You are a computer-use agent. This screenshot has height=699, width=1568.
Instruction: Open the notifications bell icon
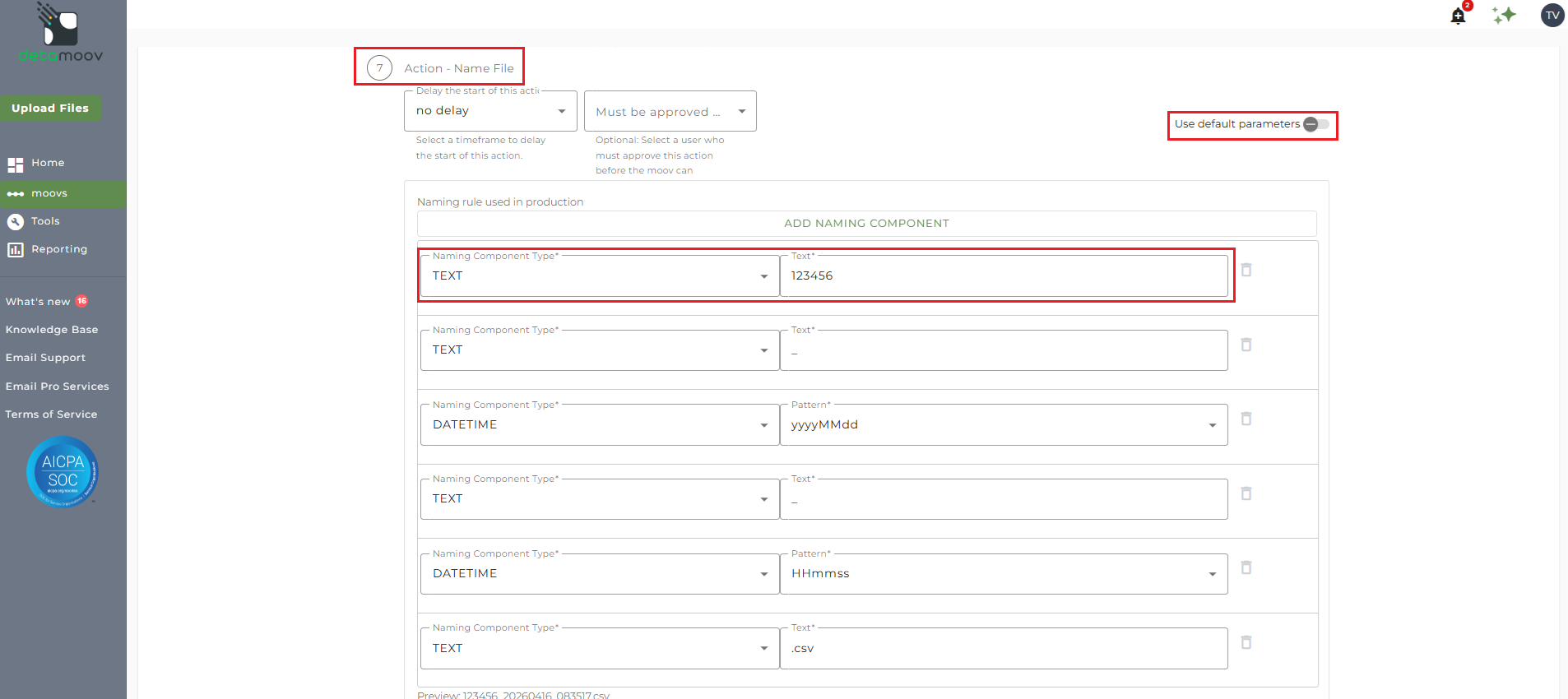(1458, 16)
